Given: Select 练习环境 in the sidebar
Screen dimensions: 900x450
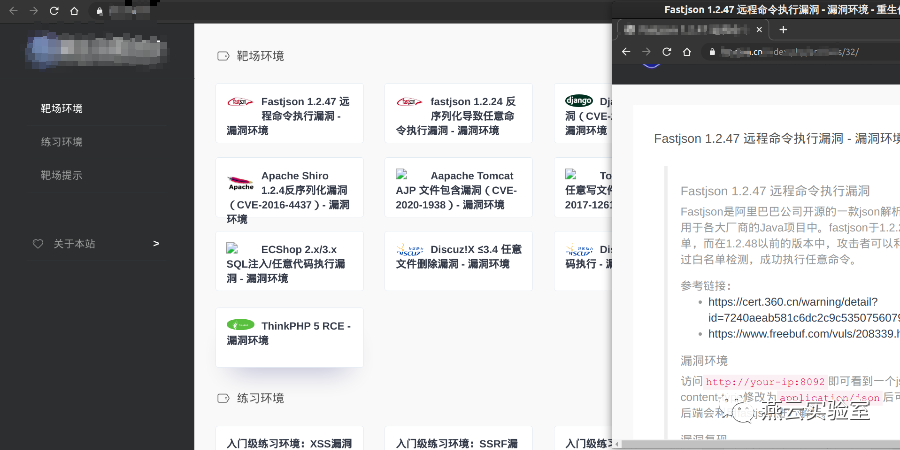Looking at the screenshot, I should point(61,142).
